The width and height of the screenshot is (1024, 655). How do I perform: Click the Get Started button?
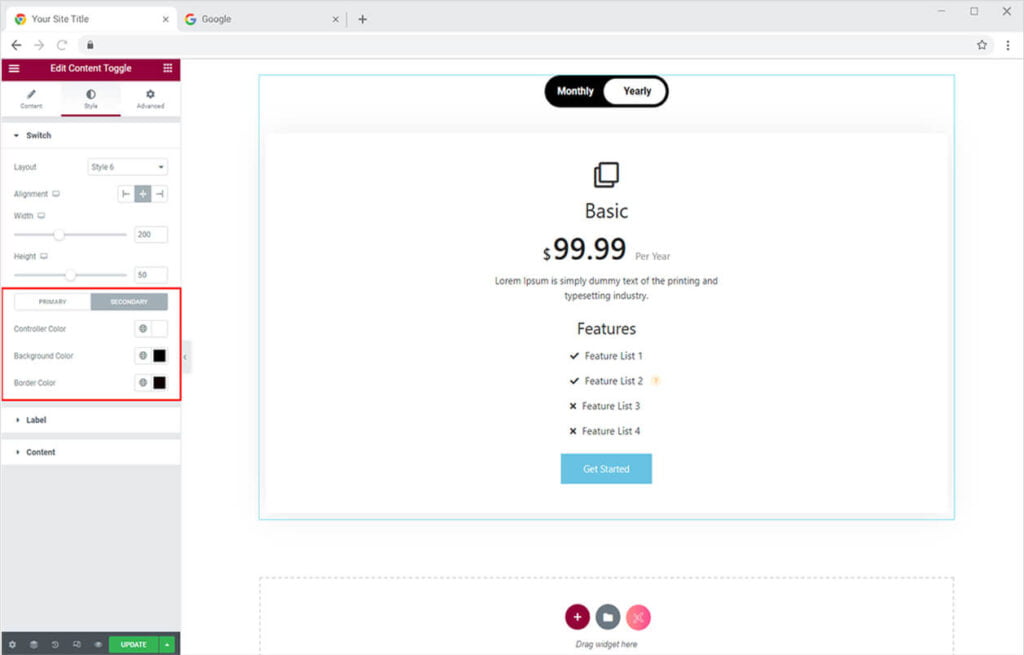pos(606,469)
